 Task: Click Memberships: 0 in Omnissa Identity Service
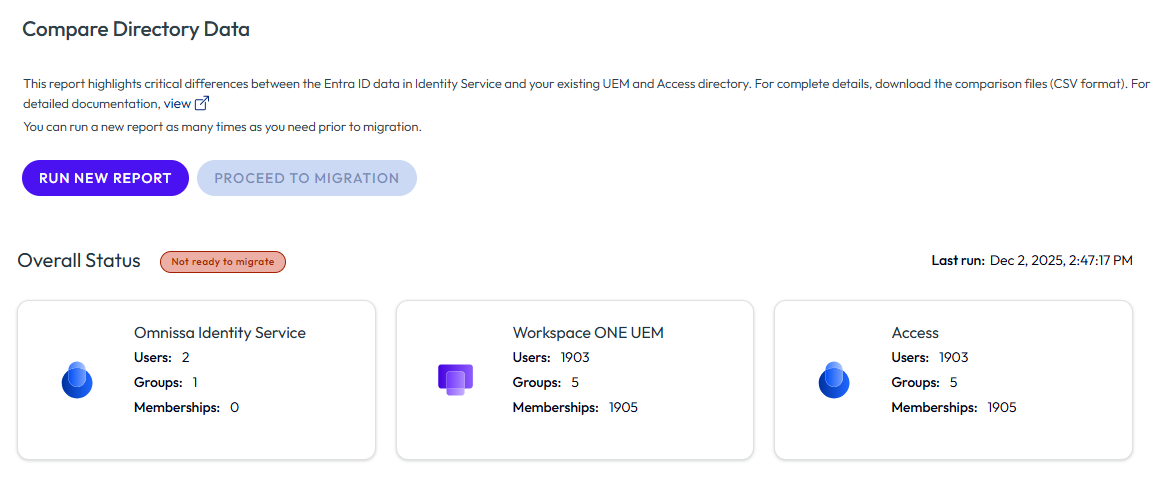tap(187, 407)
